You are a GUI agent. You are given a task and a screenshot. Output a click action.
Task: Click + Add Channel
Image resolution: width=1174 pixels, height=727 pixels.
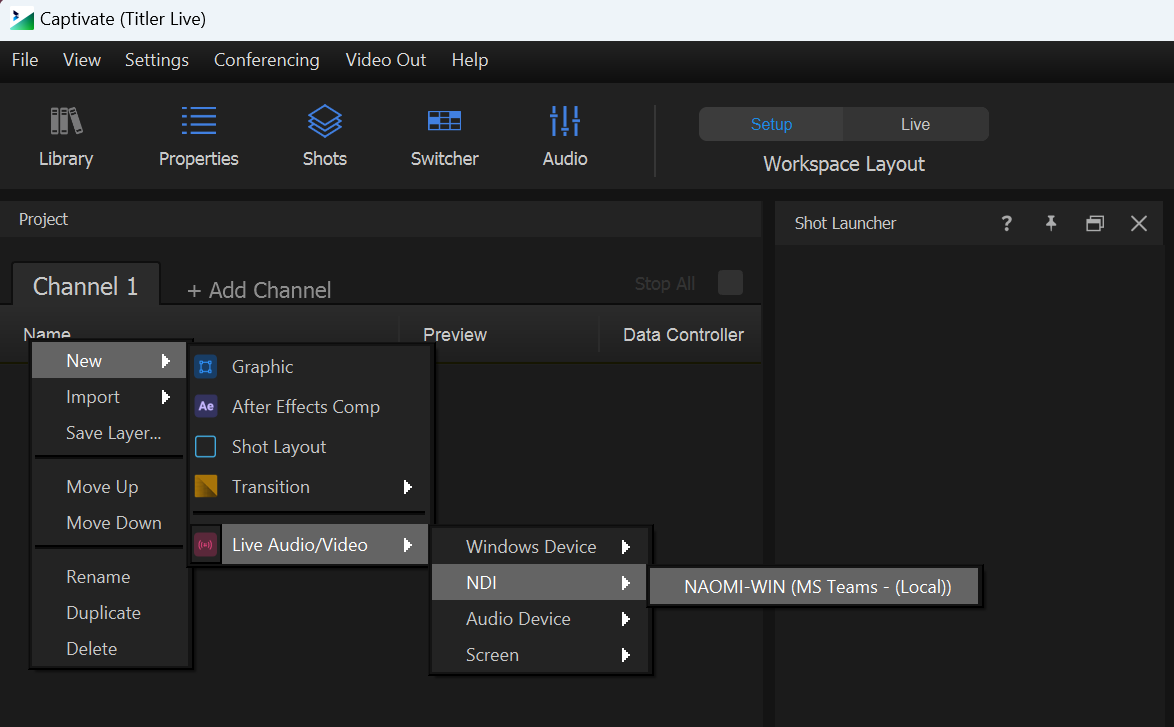[259, 290]
